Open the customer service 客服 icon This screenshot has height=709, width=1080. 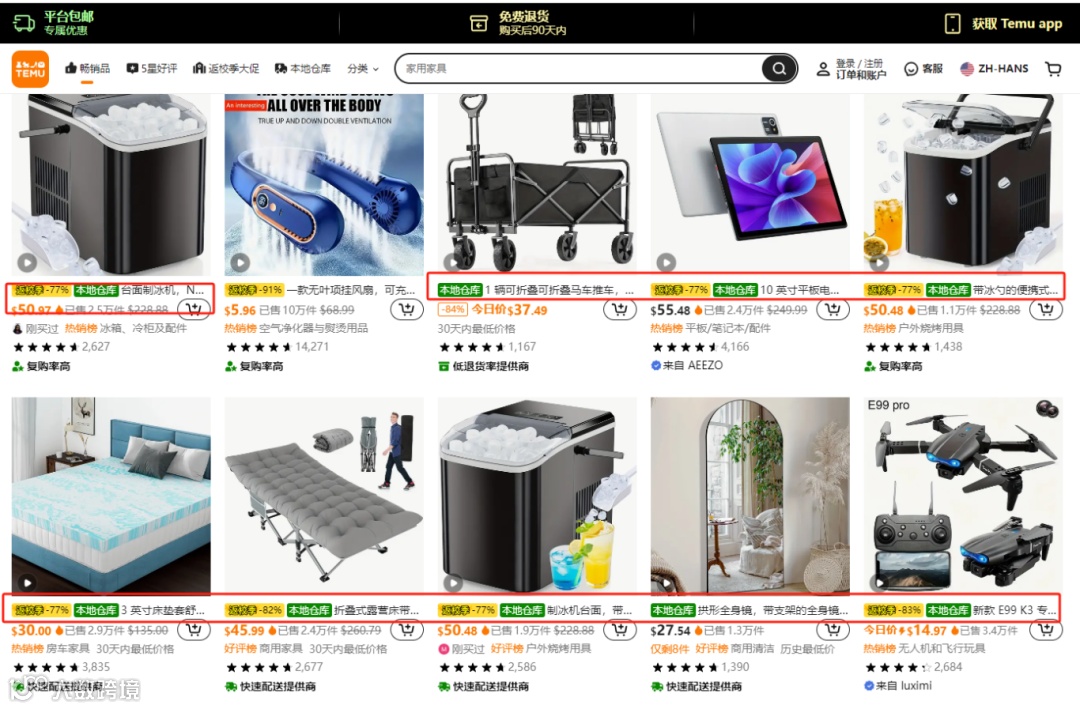[x=923, y=69]
